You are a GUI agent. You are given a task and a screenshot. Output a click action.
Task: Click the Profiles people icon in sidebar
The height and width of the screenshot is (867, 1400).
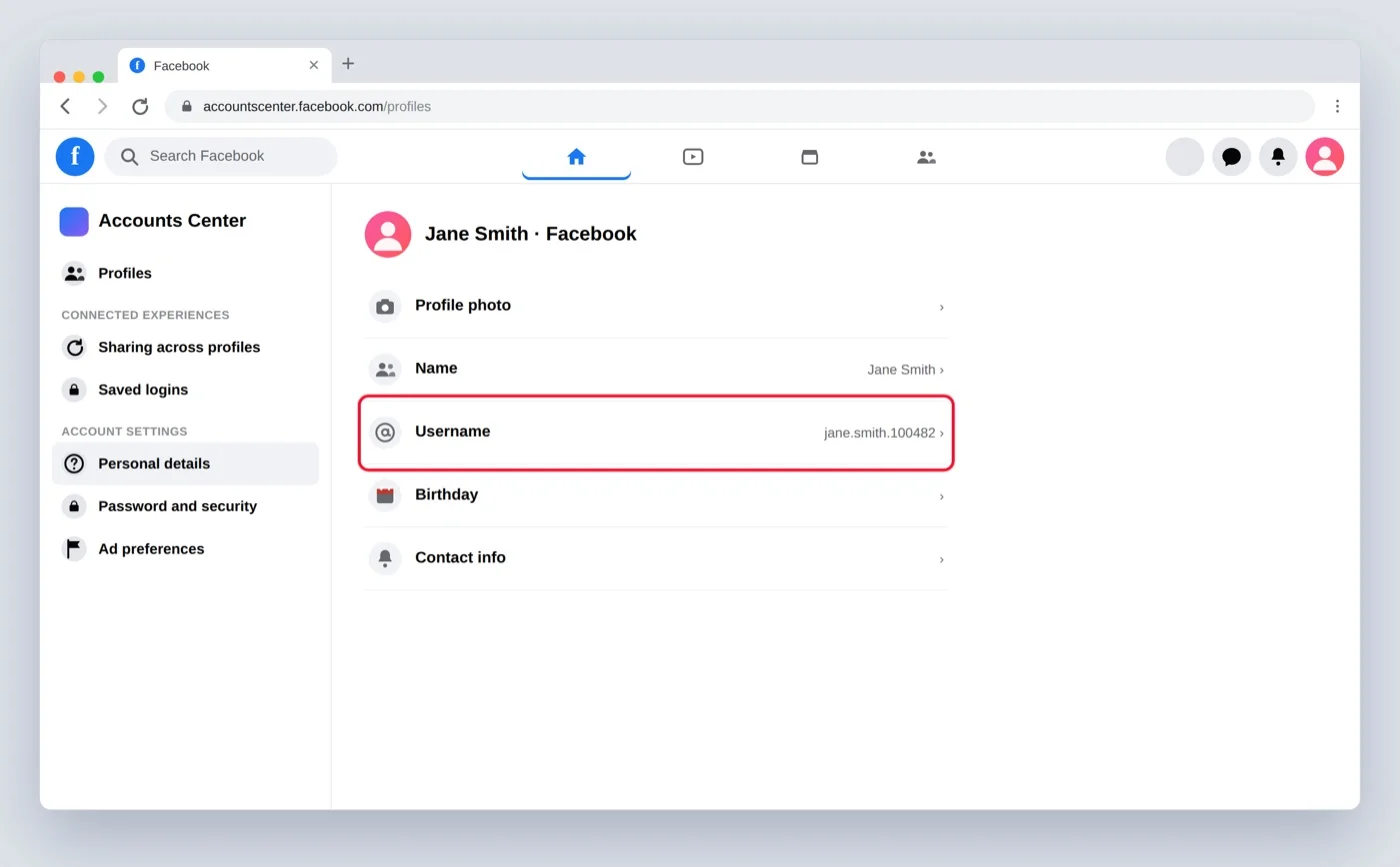pos(74,273)
